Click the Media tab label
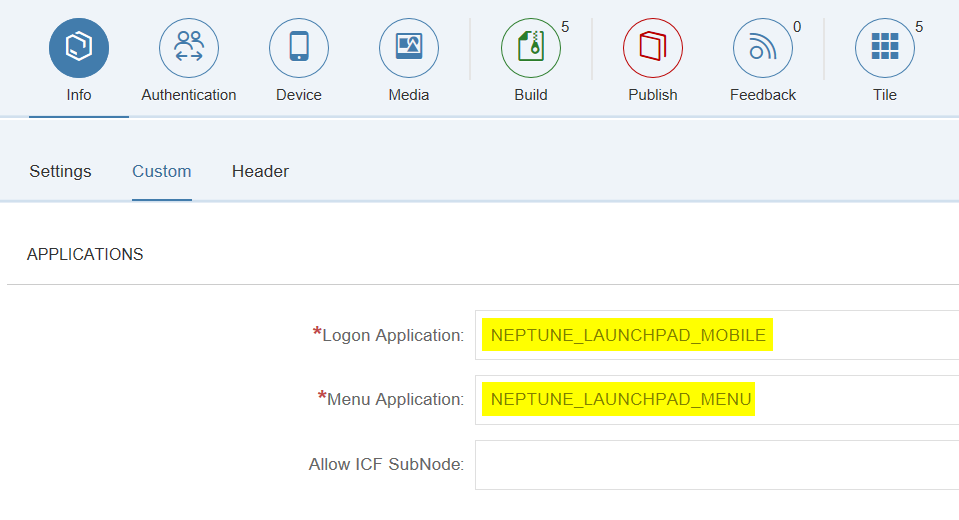This screenshot has height=520, width=959. pos(409,95)
